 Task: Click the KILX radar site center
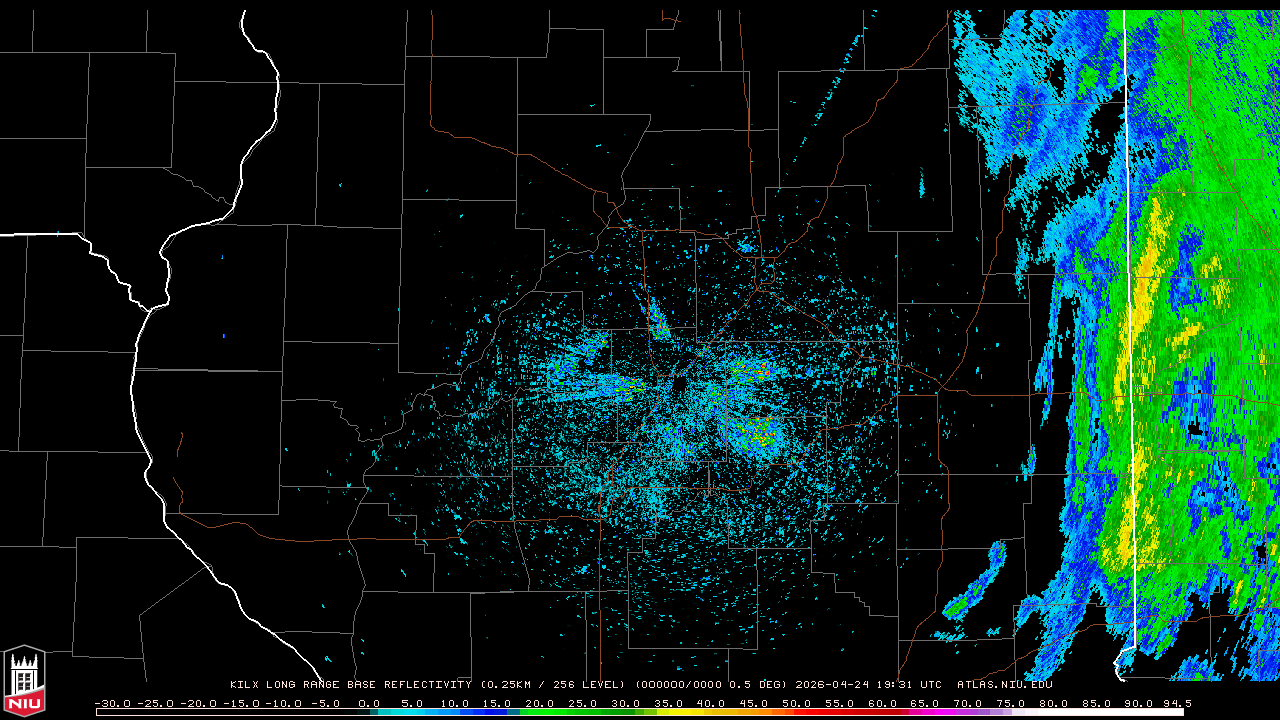(x=680, y=383)
